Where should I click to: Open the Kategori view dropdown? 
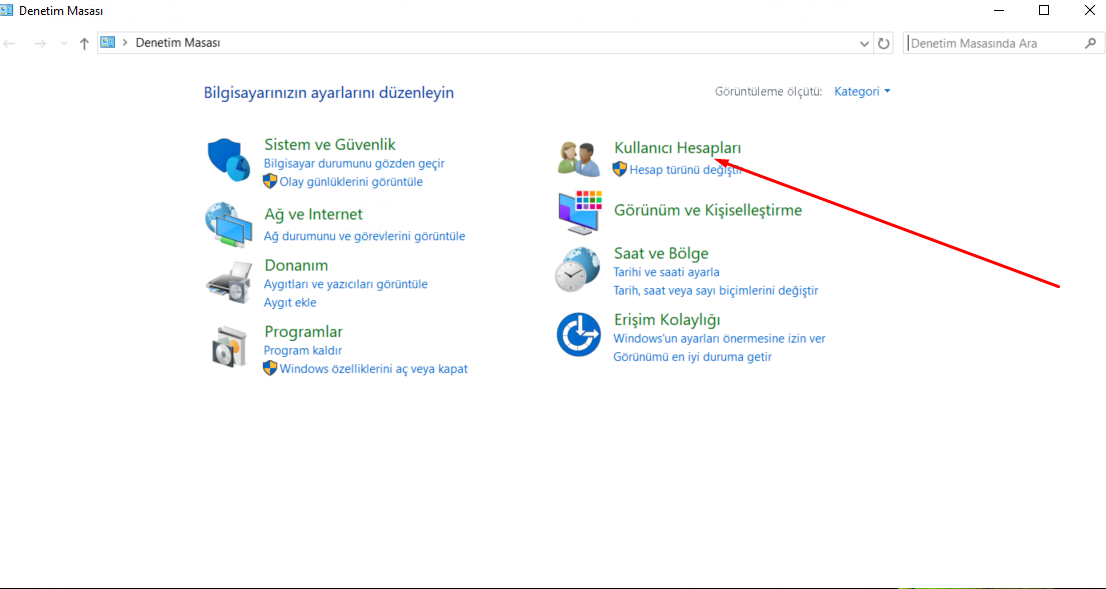tap(862, 91)
